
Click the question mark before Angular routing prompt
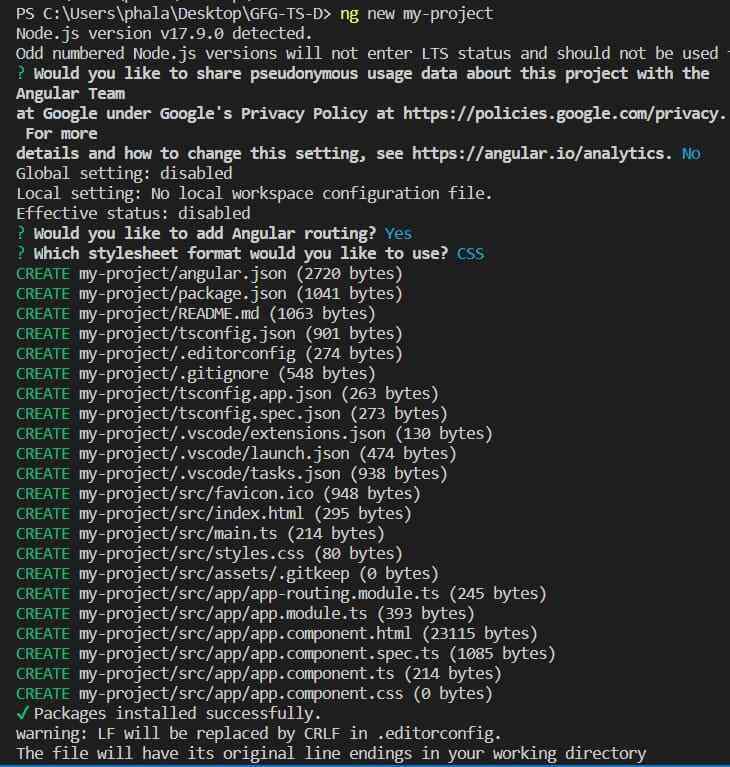21,233
